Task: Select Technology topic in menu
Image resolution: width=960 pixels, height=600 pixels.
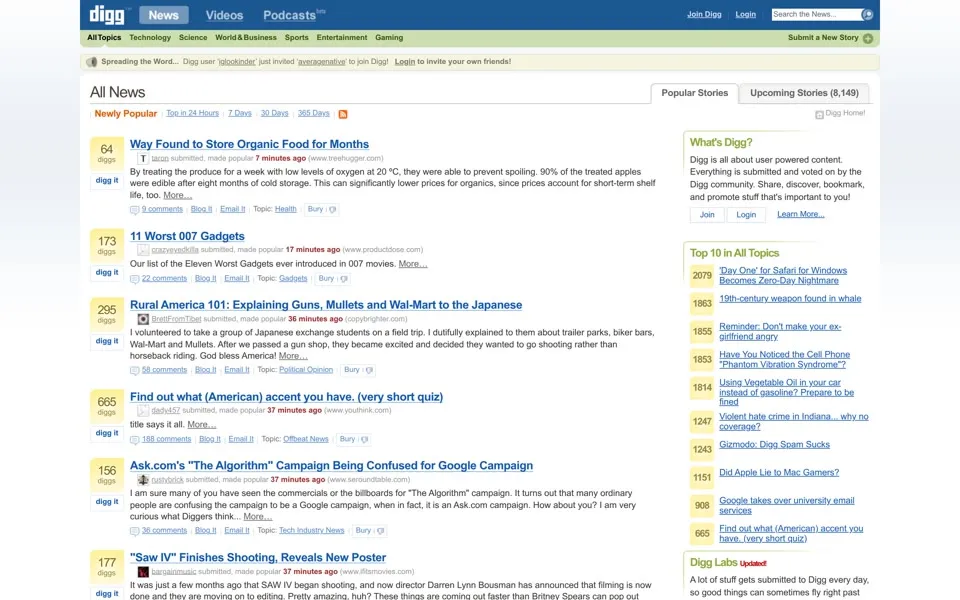Action: (150, 37)
